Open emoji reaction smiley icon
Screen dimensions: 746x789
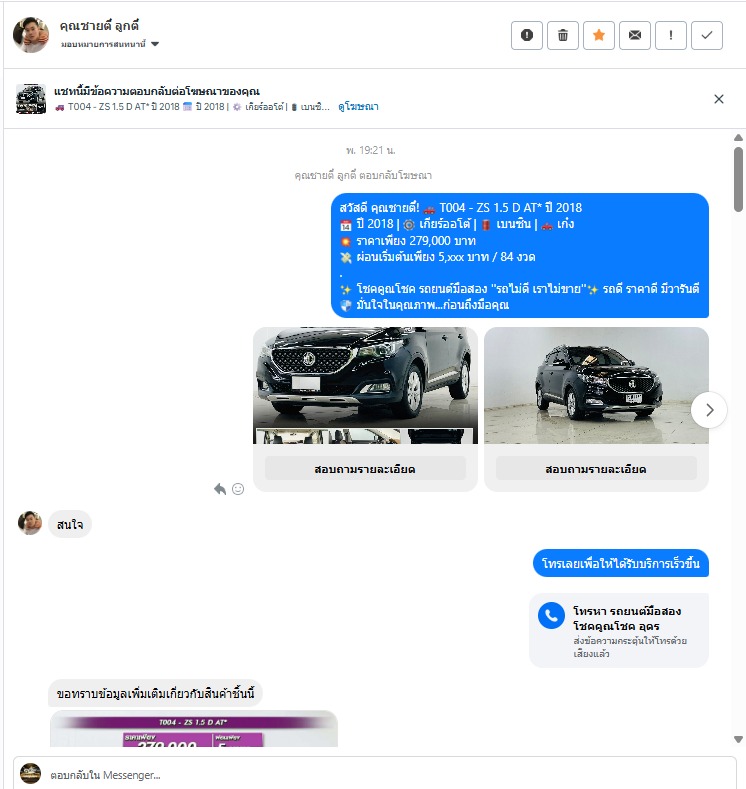click(238, 489)
